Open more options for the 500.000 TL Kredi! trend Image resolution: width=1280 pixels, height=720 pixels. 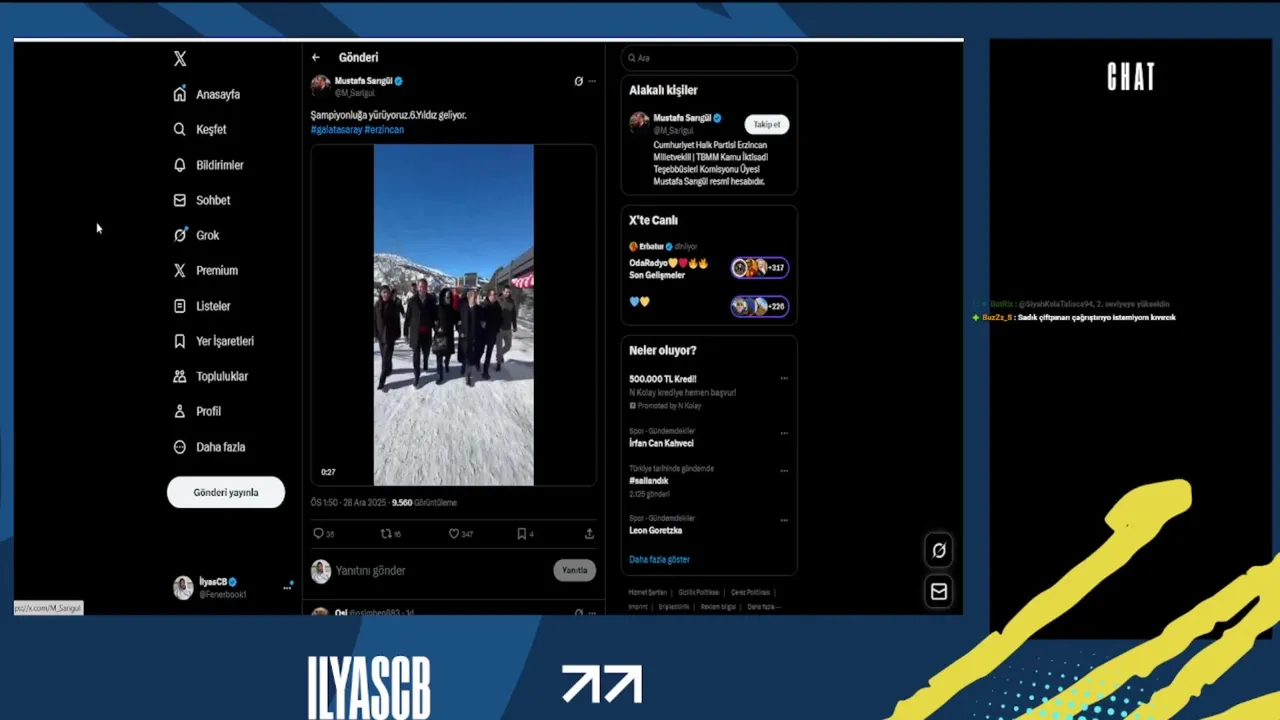pyautogui.click(x=784, y=379)
